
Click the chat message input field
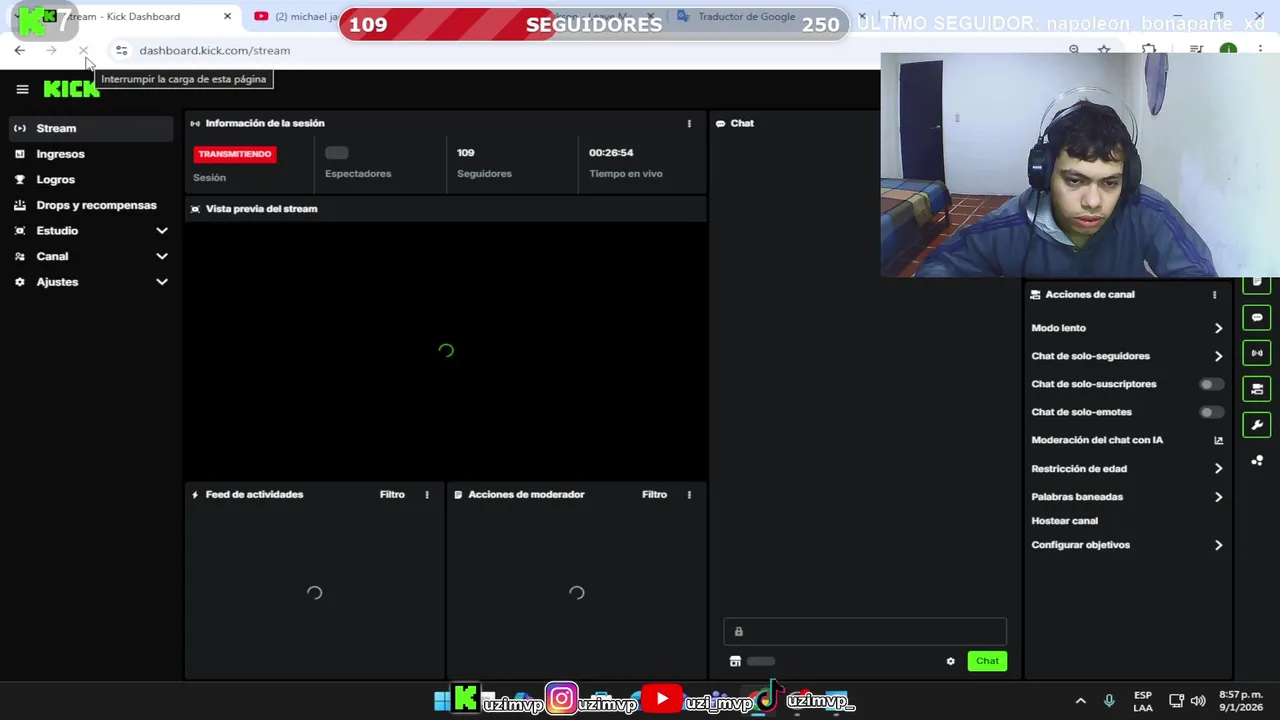[x=865, y=631]
